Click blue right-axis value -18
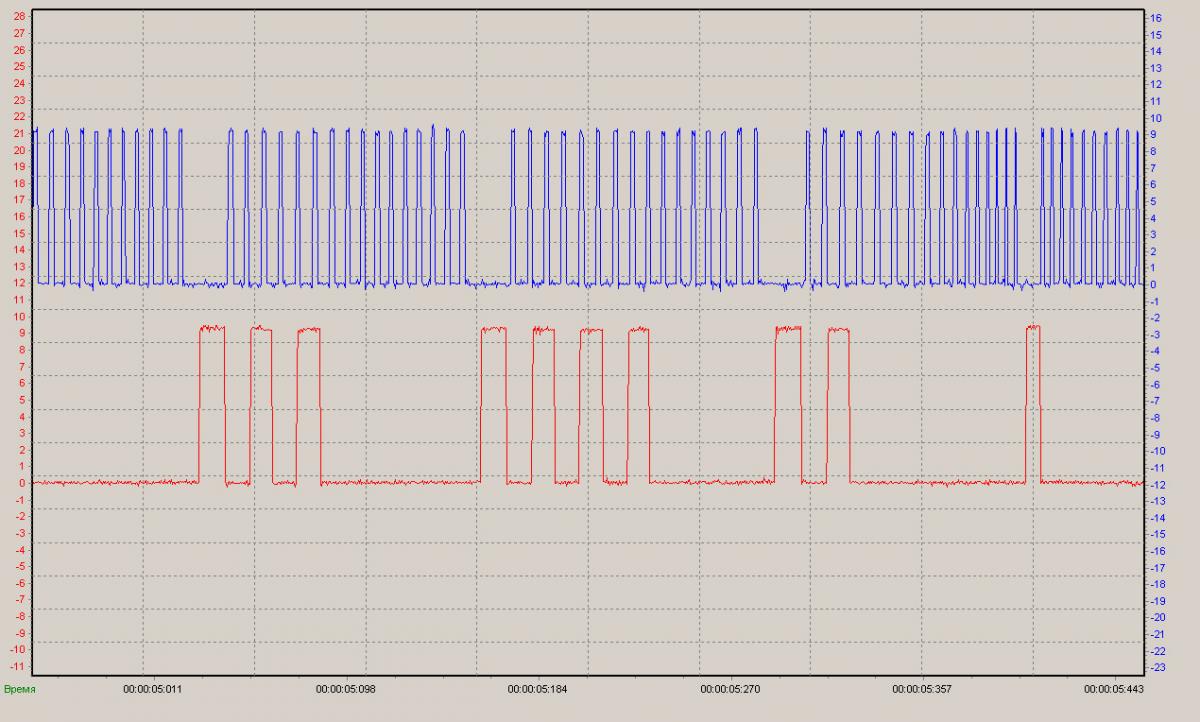The height and width of the screenshot is (722, 1200). point(1157,584)
